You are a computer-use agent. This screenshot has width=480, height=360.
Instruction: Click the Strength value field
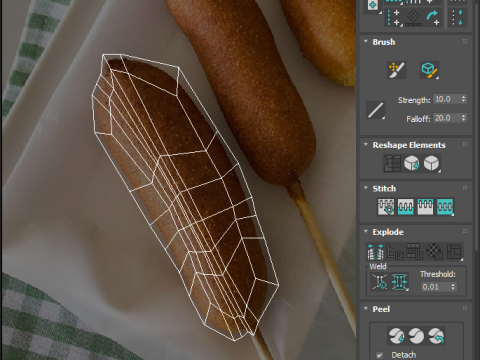pos(446,99)
